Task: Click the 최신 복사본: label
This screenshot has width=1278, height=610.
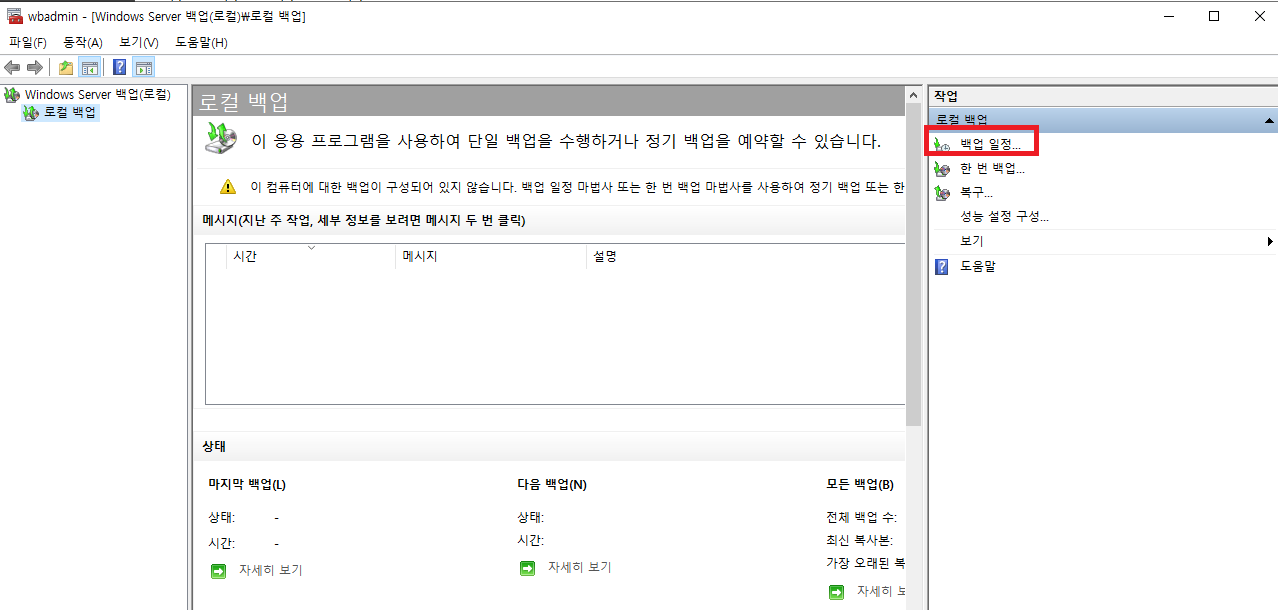Action: pyautogui.click(x=858, y=540)
